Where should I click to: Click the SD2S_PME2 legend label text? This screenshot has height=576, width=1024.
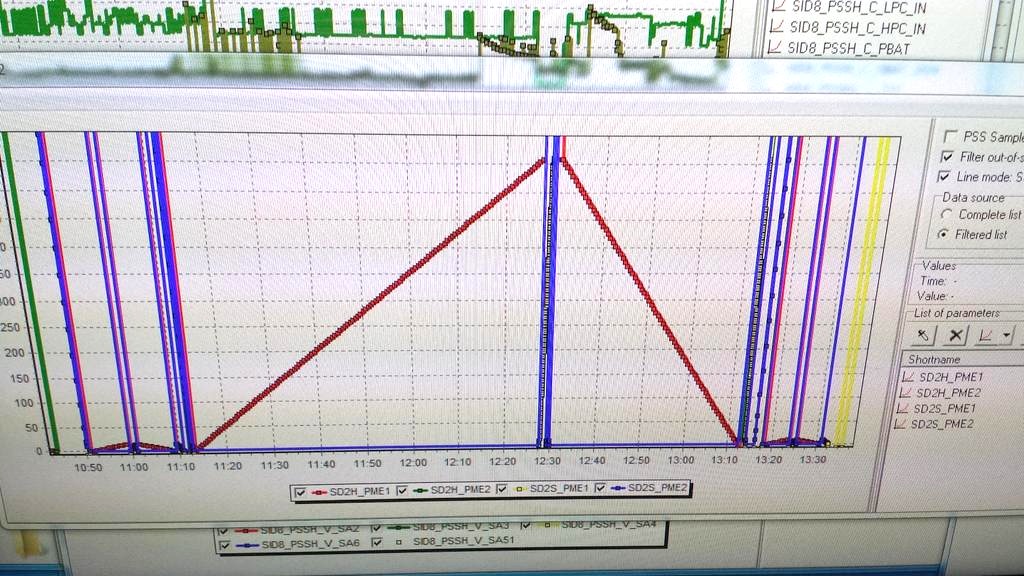(658, 487)
